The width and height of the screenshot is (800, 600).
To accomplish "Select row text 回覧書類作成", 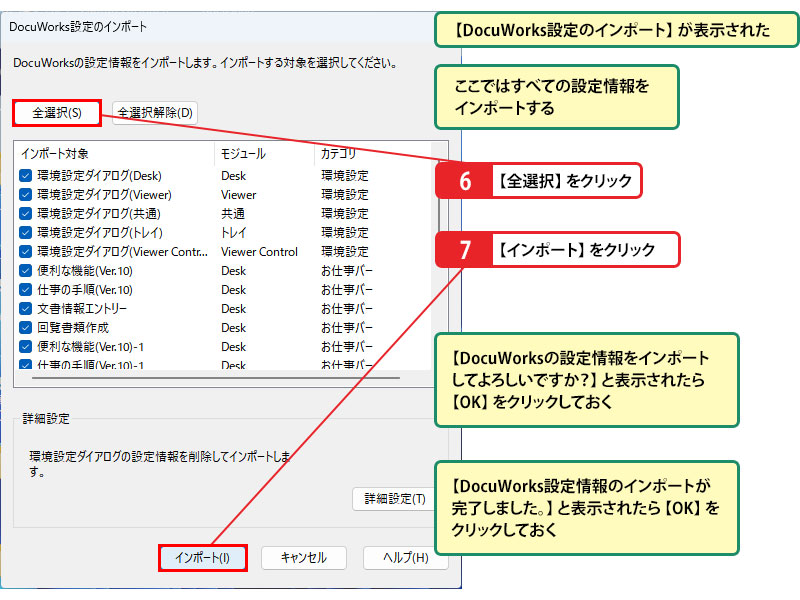I will (x=73, y=328).
